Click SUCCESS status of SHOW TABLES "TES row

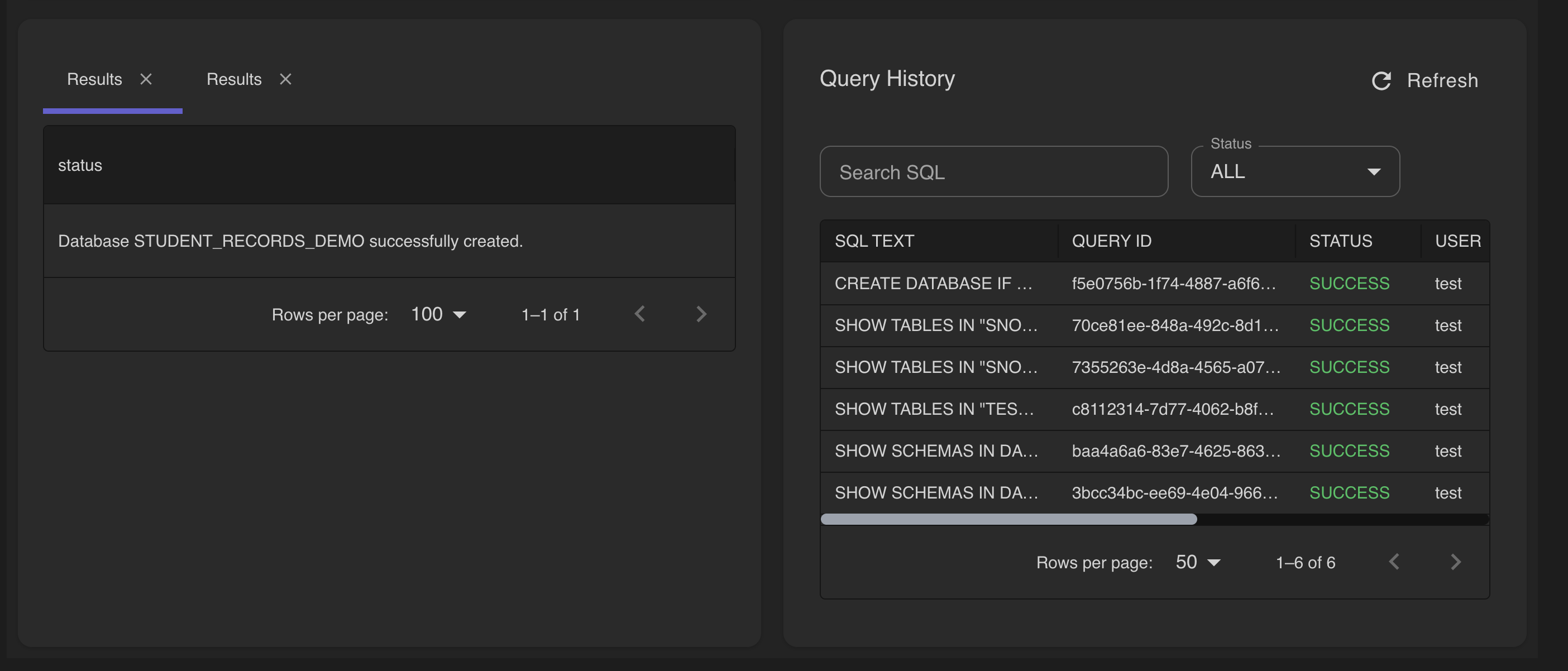pyautogui.click(x=1349, y=409)
